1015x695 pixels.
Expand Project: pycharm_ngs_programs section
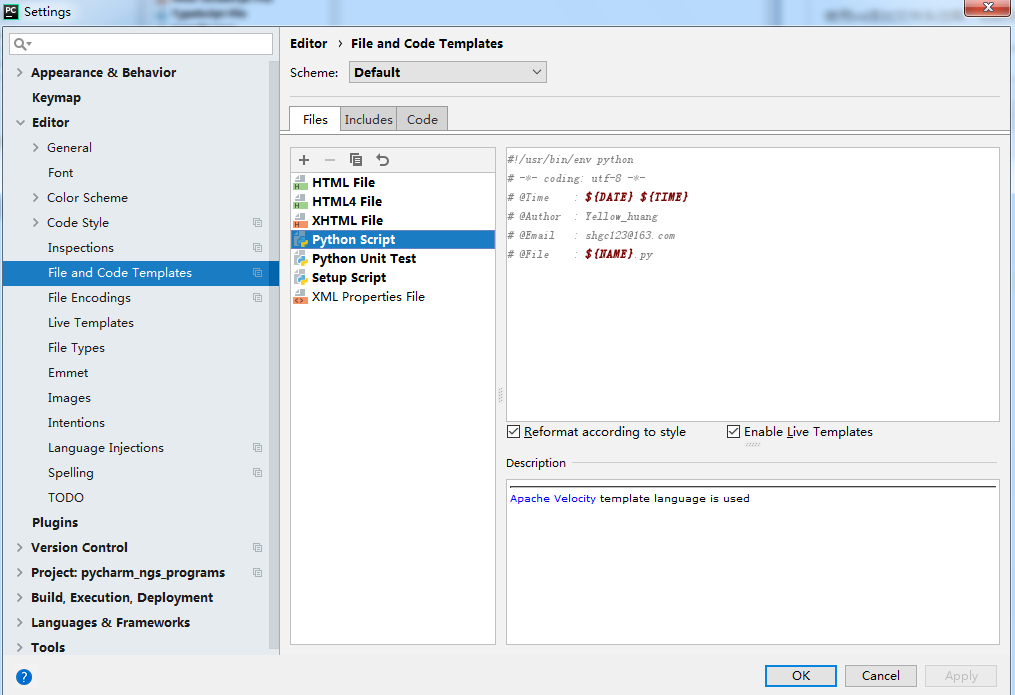[19, 573]
